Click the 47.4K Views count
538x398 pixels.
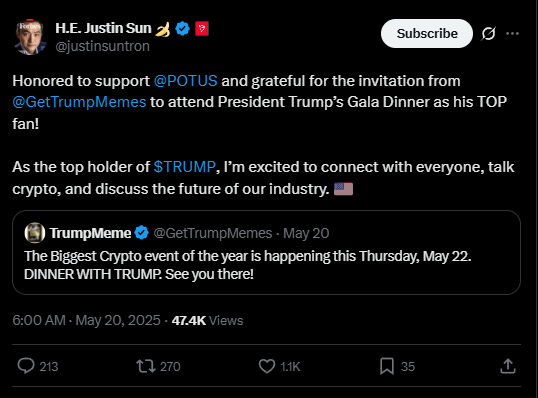pos(207,320)
